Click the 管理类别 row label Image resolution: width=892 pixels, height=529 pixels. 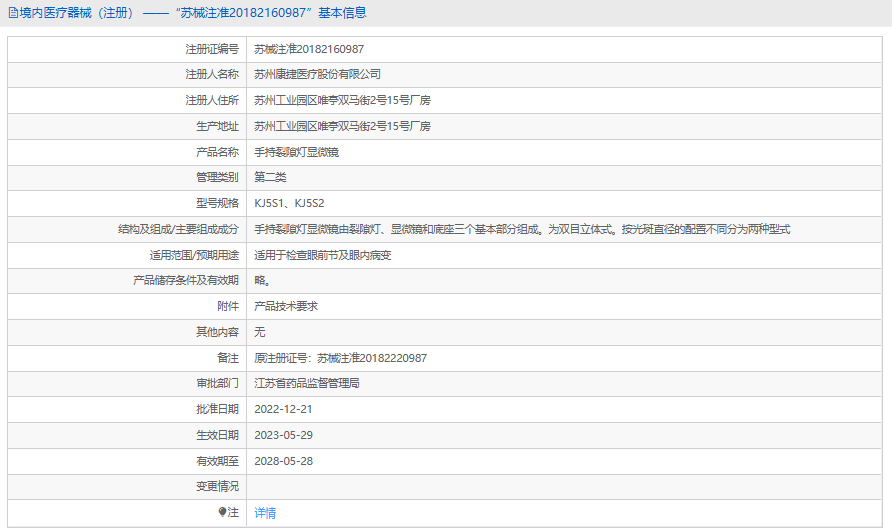point(217,177)
